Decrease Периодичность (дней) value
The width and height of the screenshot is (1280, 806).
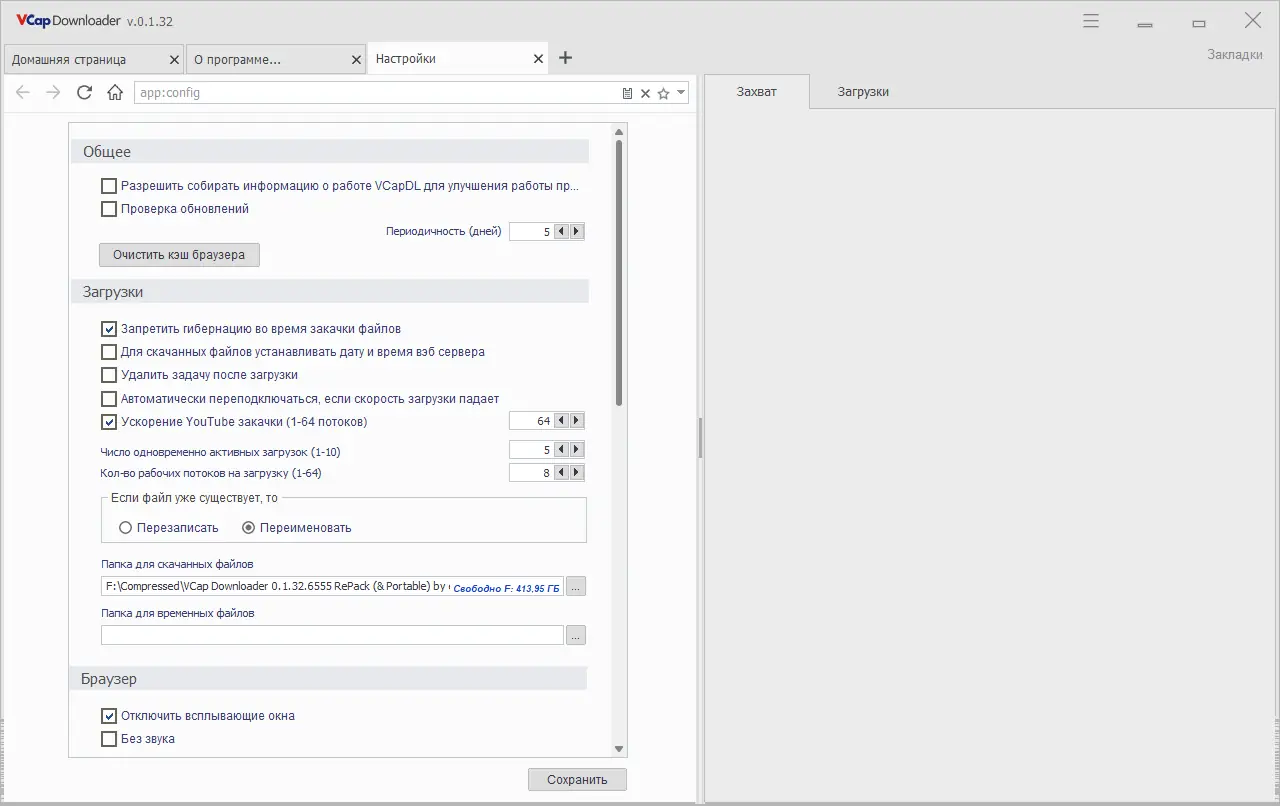tap(562, 232)
